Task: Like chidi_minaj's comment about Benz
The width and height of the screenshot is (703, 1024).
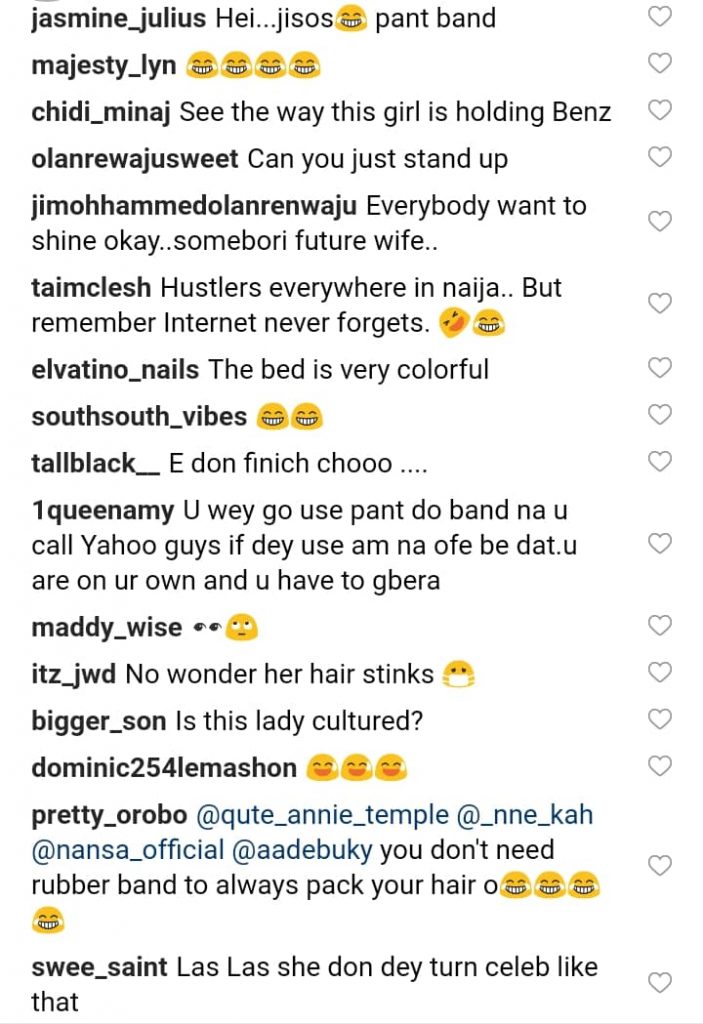Action: (x=659, y=111)
